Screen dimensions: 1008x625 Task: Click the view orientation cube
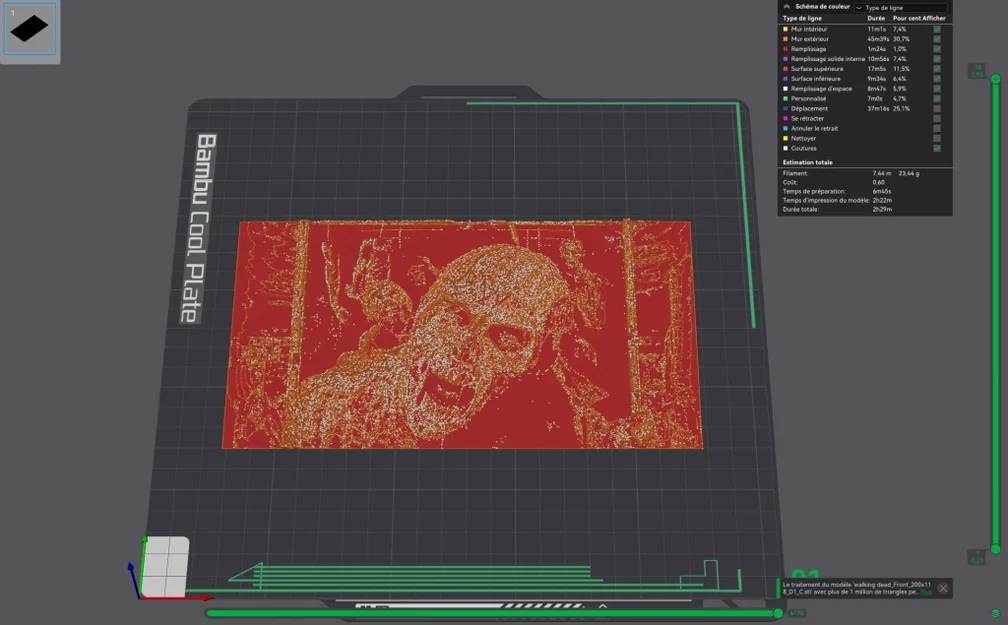point(165,566)
